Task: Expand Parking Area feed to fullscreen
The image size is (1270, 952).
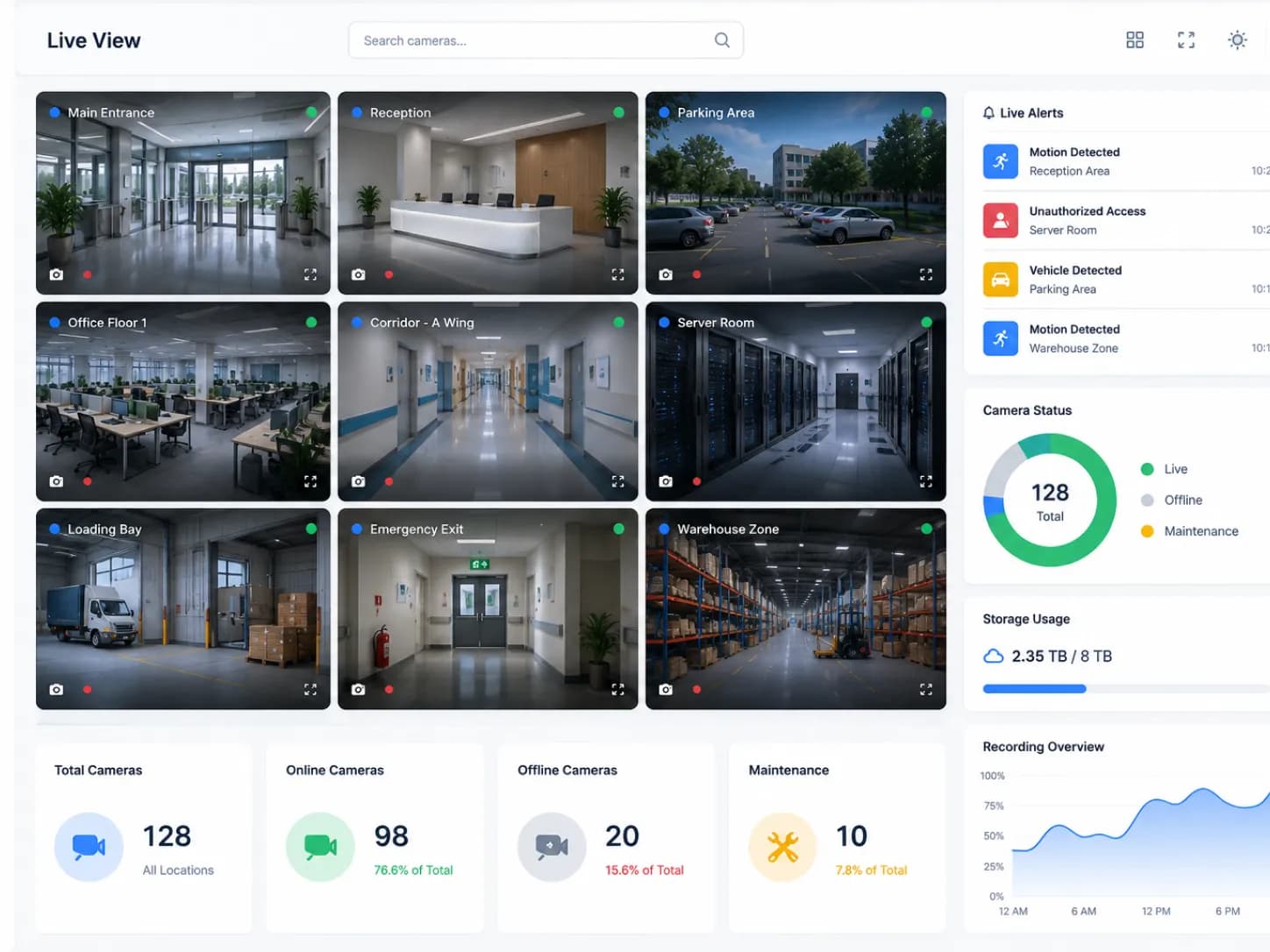Action: pos(925,274)
